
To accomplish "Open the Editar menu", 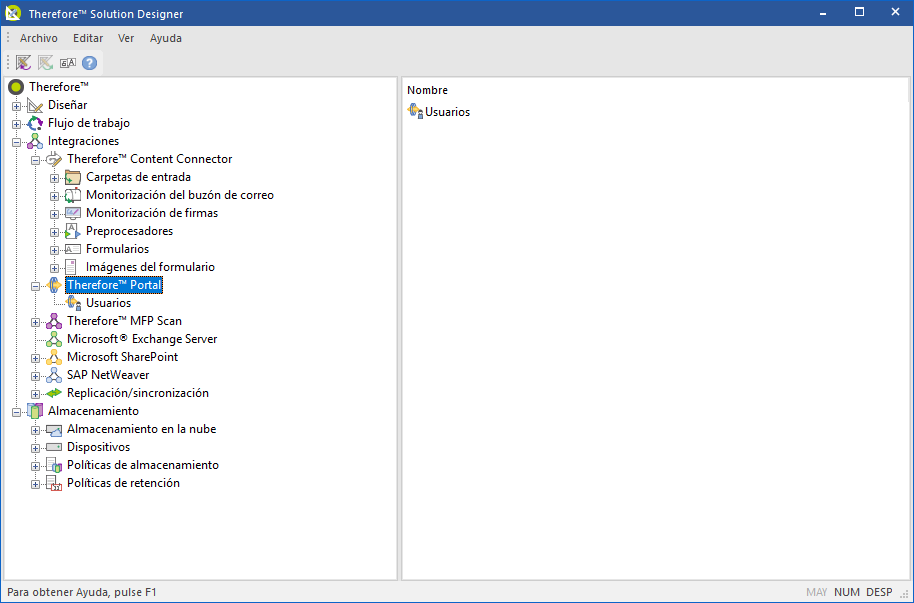I will [88, 38].
